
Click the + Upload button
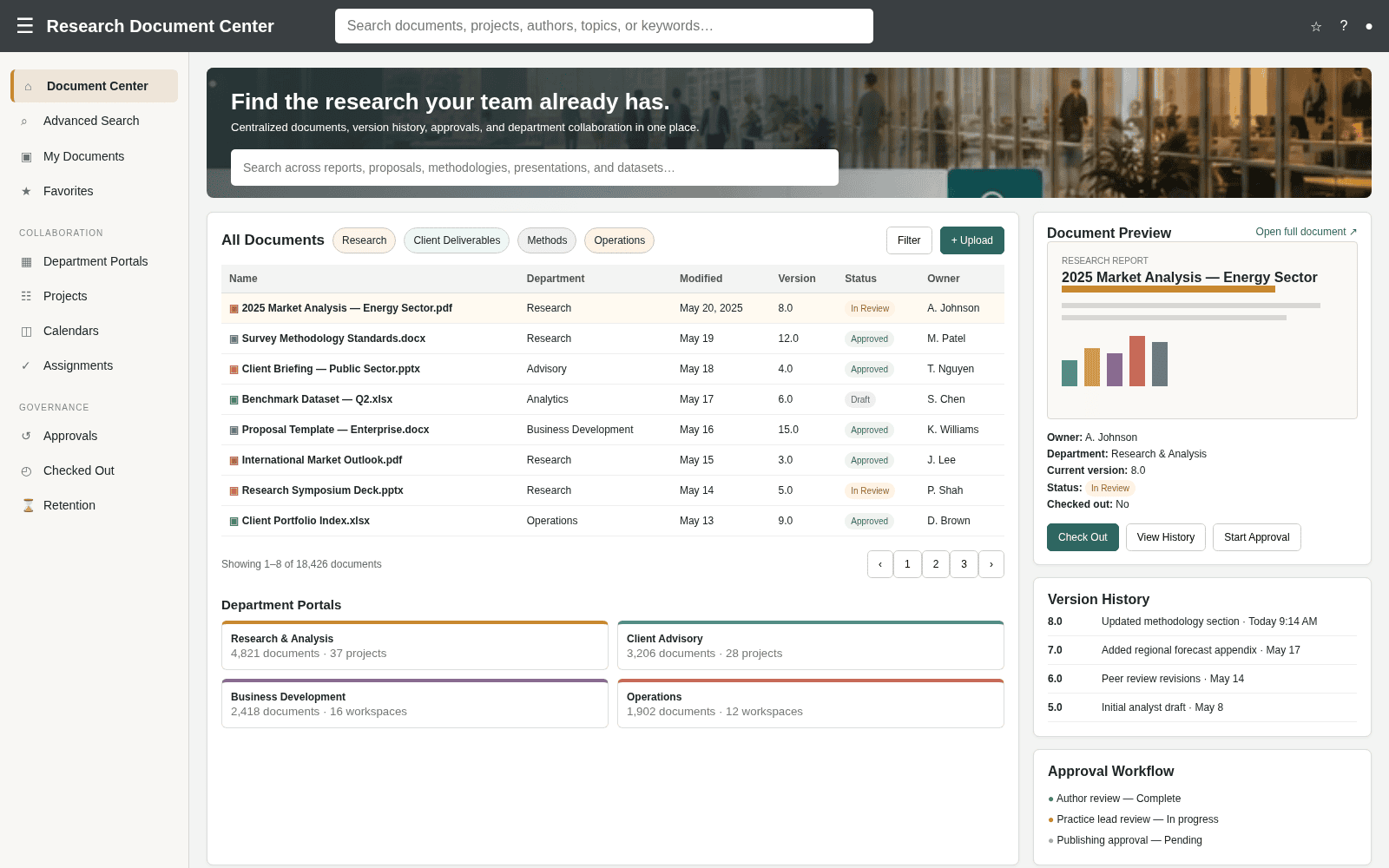pos(972,240)
